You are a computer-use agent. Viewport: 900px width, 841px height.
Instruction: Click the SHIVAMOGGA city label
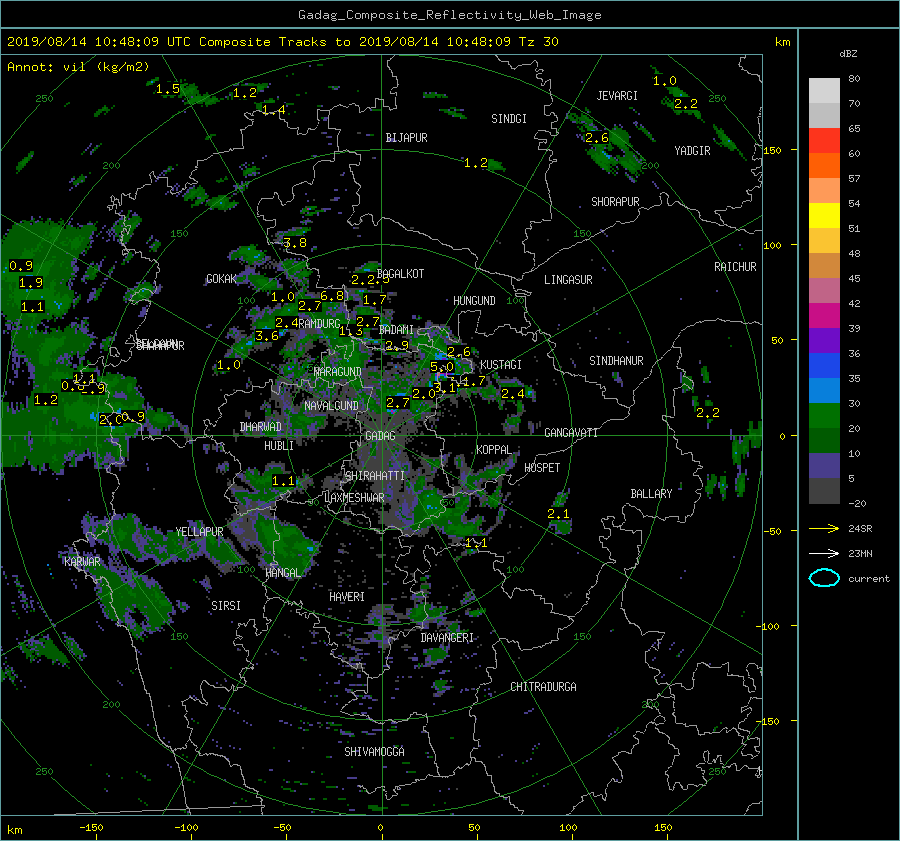[x=374, y=752]
